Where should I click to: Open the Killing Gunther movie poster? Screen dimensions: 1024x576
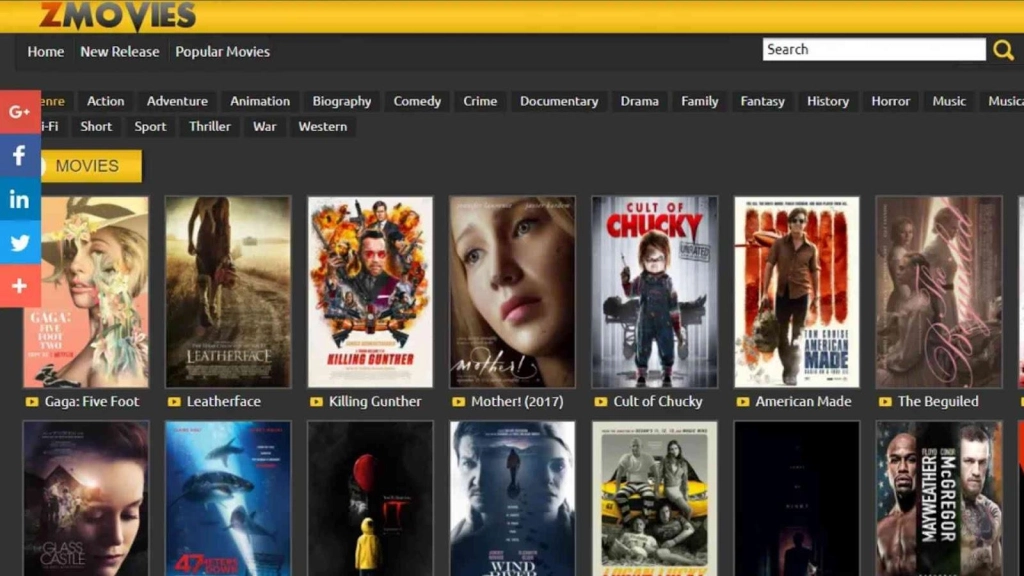(370, 292)
